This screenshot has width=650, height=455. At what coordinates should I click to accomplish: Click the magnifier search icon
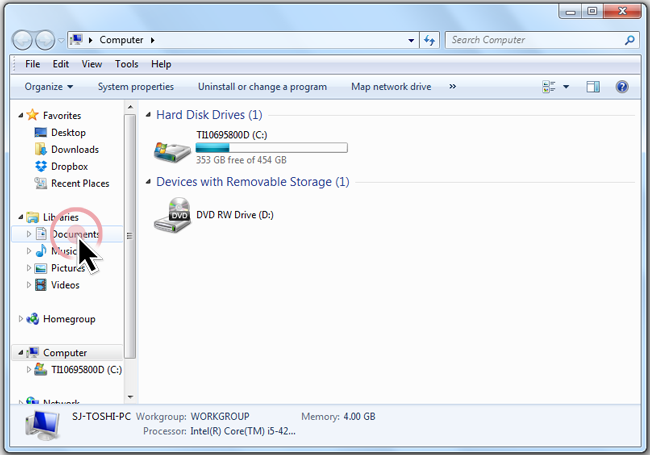(629, 40)
